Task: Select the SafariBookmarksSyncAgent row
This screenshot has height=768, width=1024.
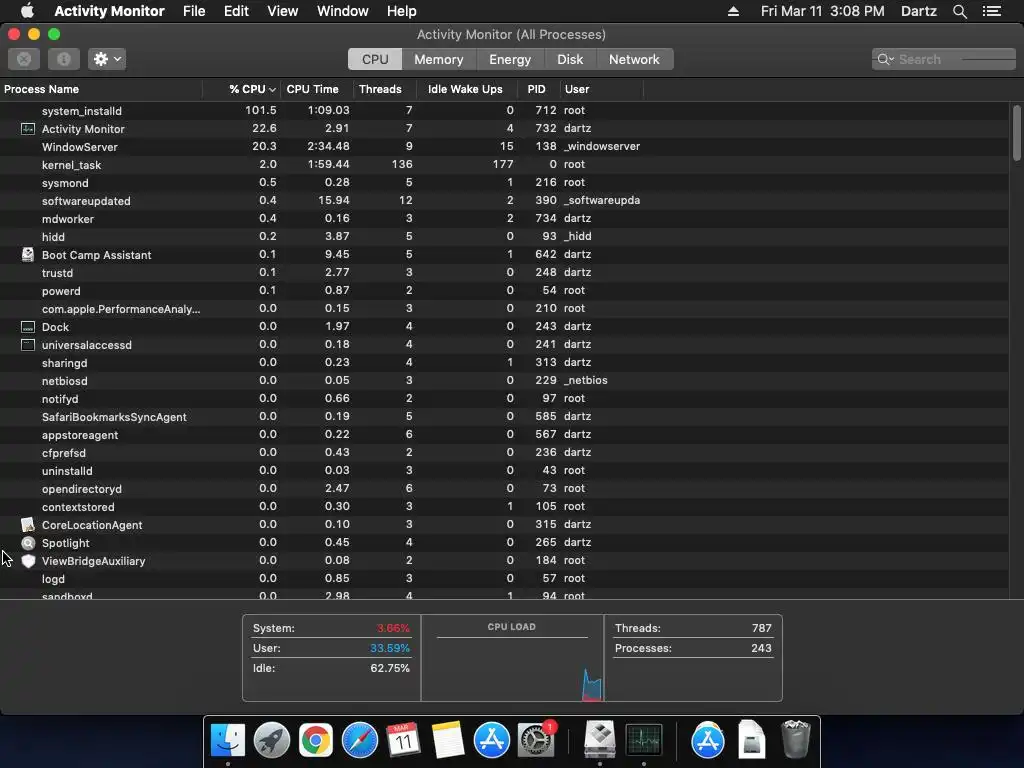Action: tap(504, 417)
